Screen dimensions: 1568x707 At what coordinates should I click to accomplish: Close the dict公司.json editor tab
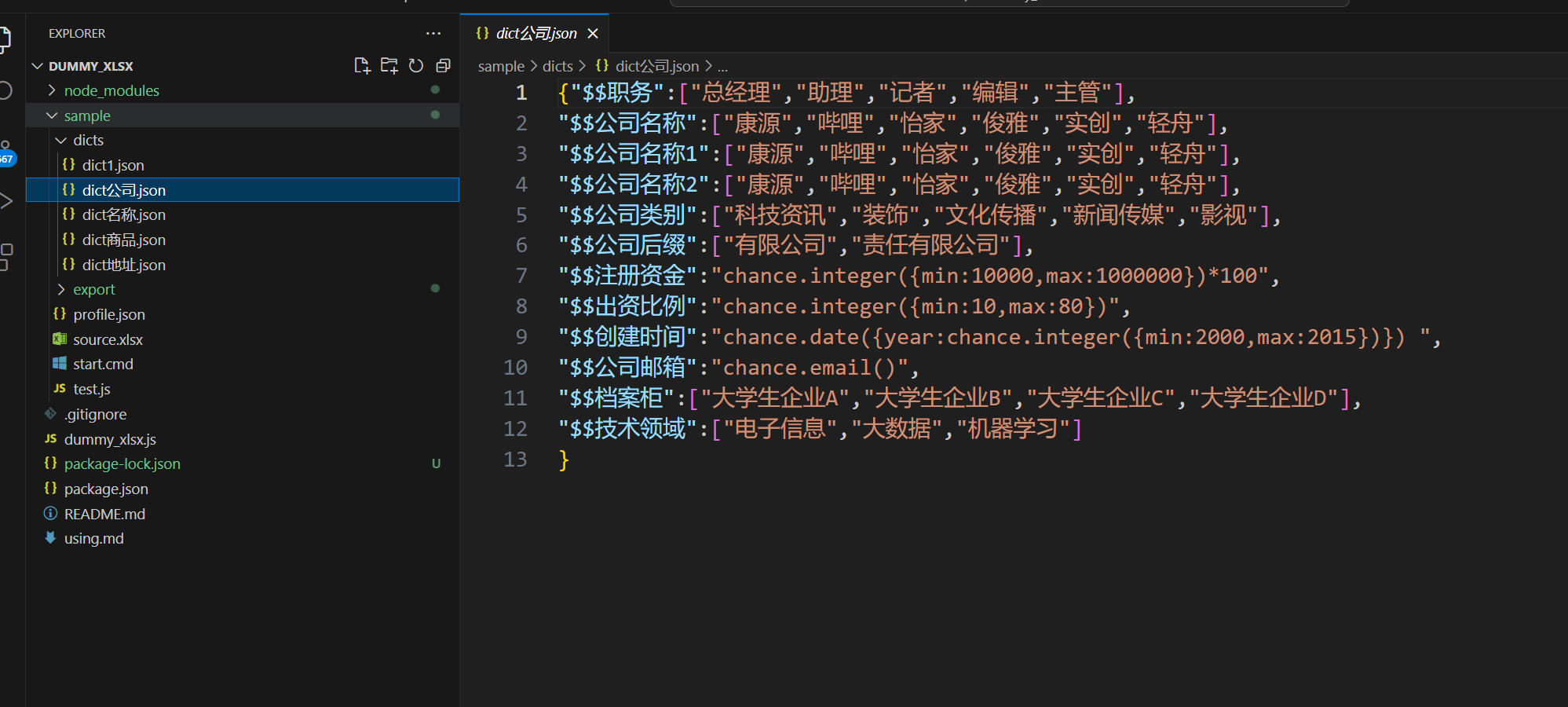click(593, 34)
